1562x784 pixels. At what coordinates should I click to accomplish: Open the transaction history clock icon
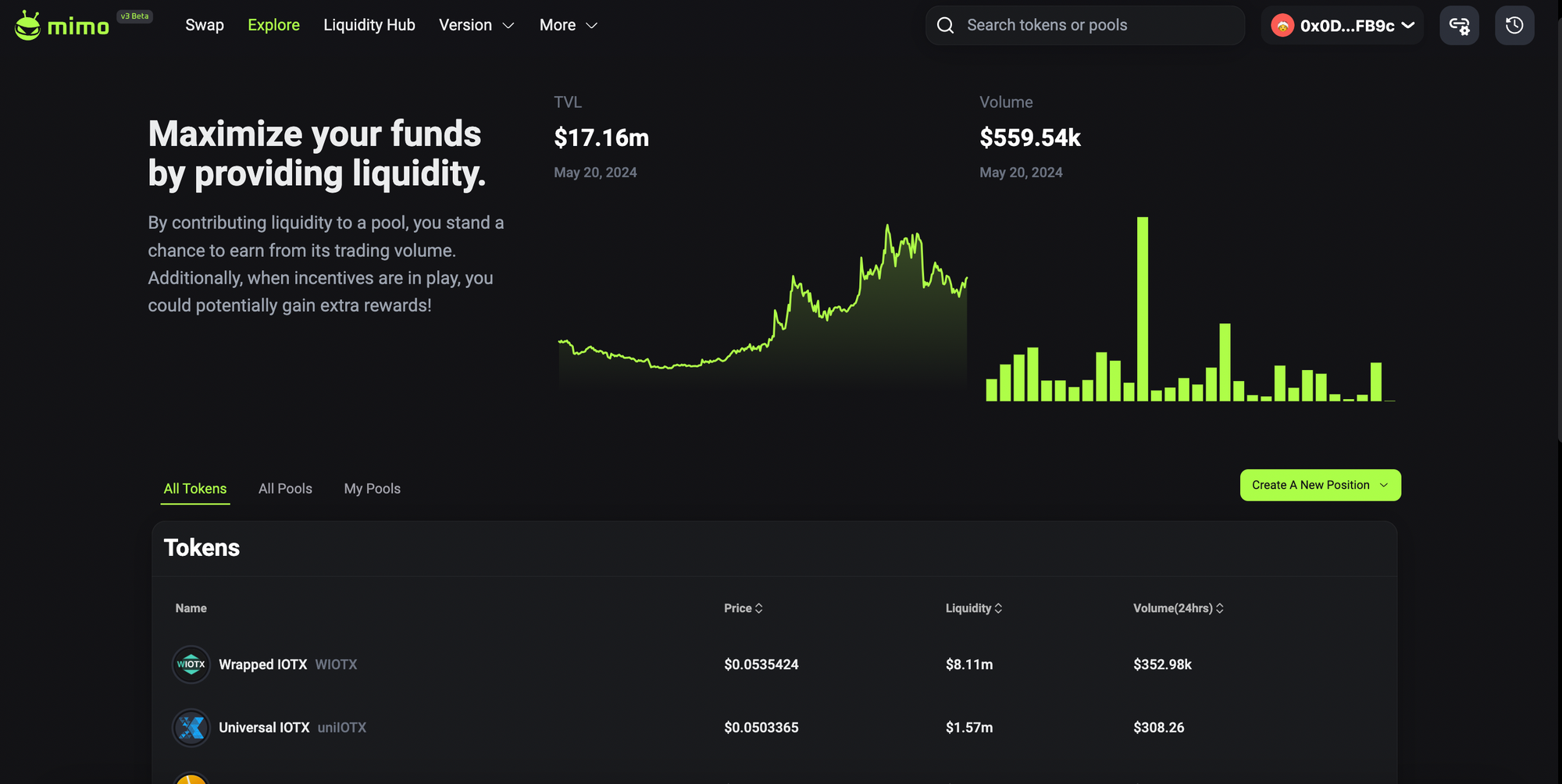1514,26
